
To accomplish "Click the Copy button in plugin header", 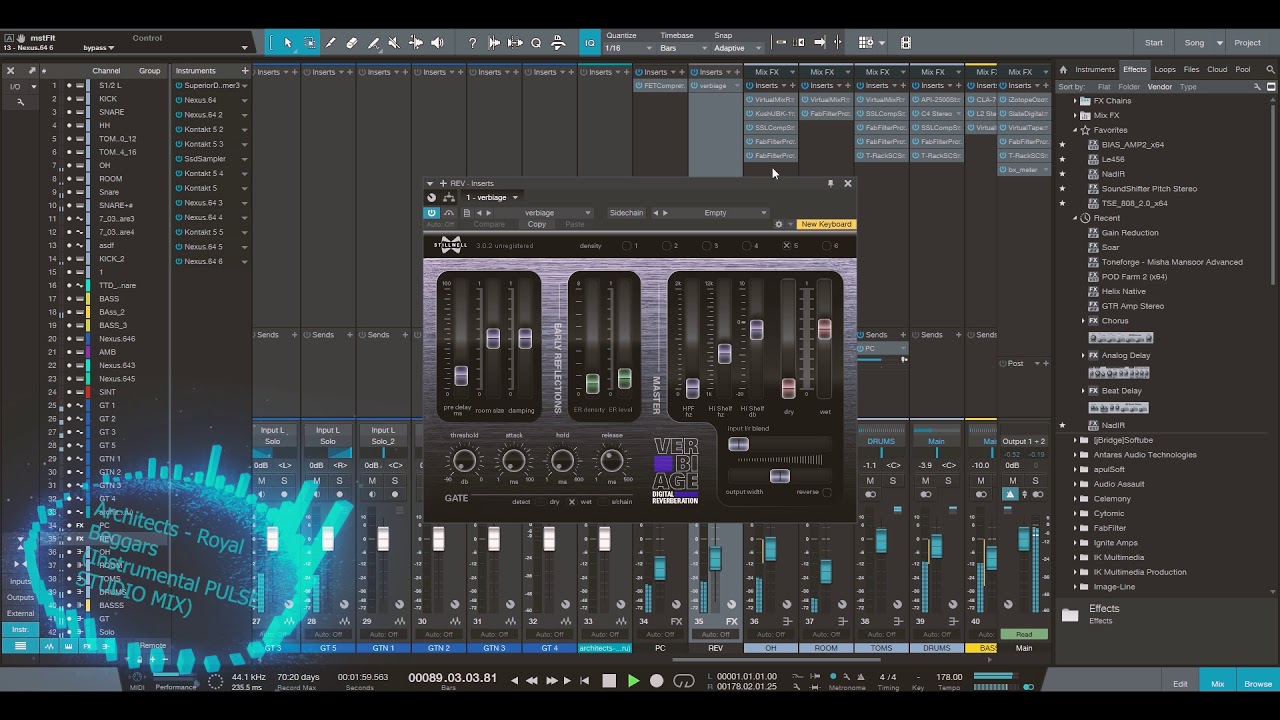I will (537, 224).
